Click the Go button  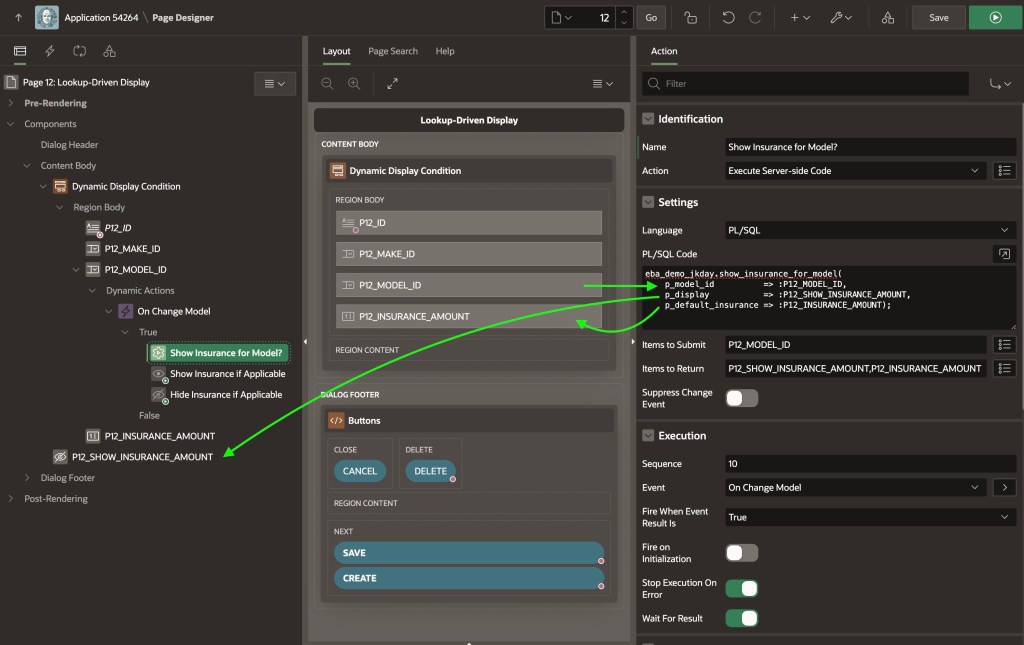[x=651, y=17]
